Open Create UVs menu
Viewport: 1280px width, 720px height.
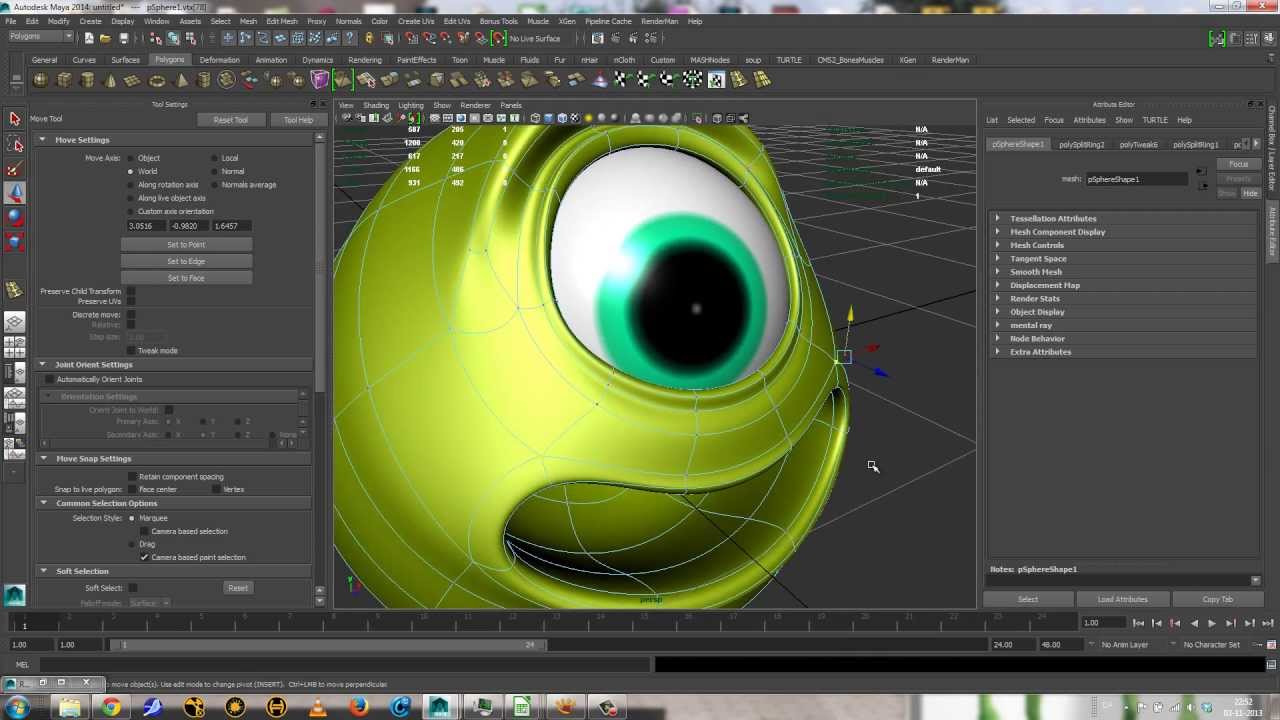pyautogui.click(x=416, y=21)
